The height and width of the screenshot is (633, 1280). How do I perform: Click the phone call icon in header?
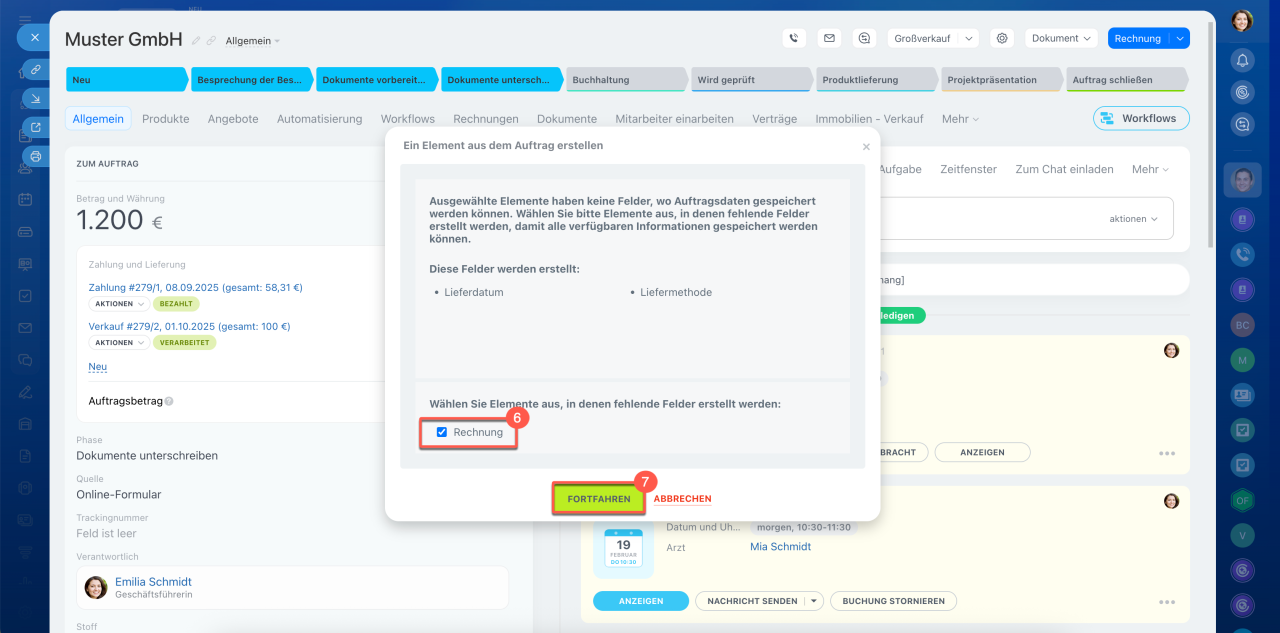coord(794,38)
